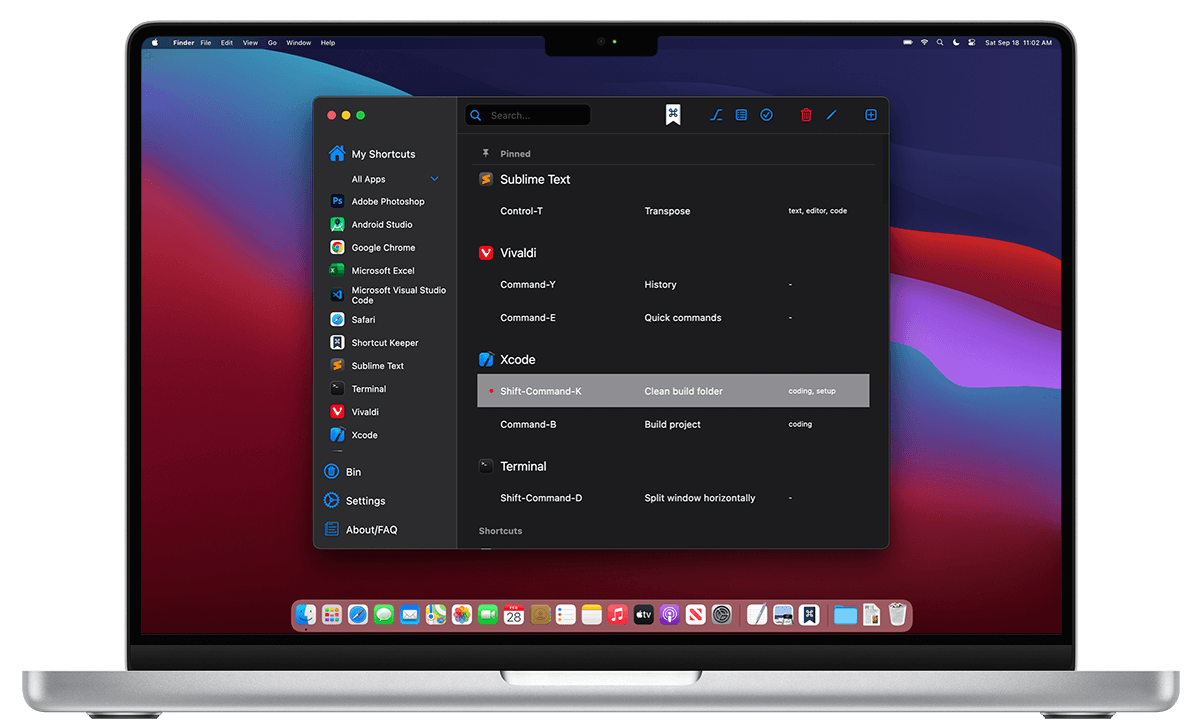Click the Shortcut Keeper bookmark icon in toolbar
The height and width of the screenshot is (725, 1200).
673,115
